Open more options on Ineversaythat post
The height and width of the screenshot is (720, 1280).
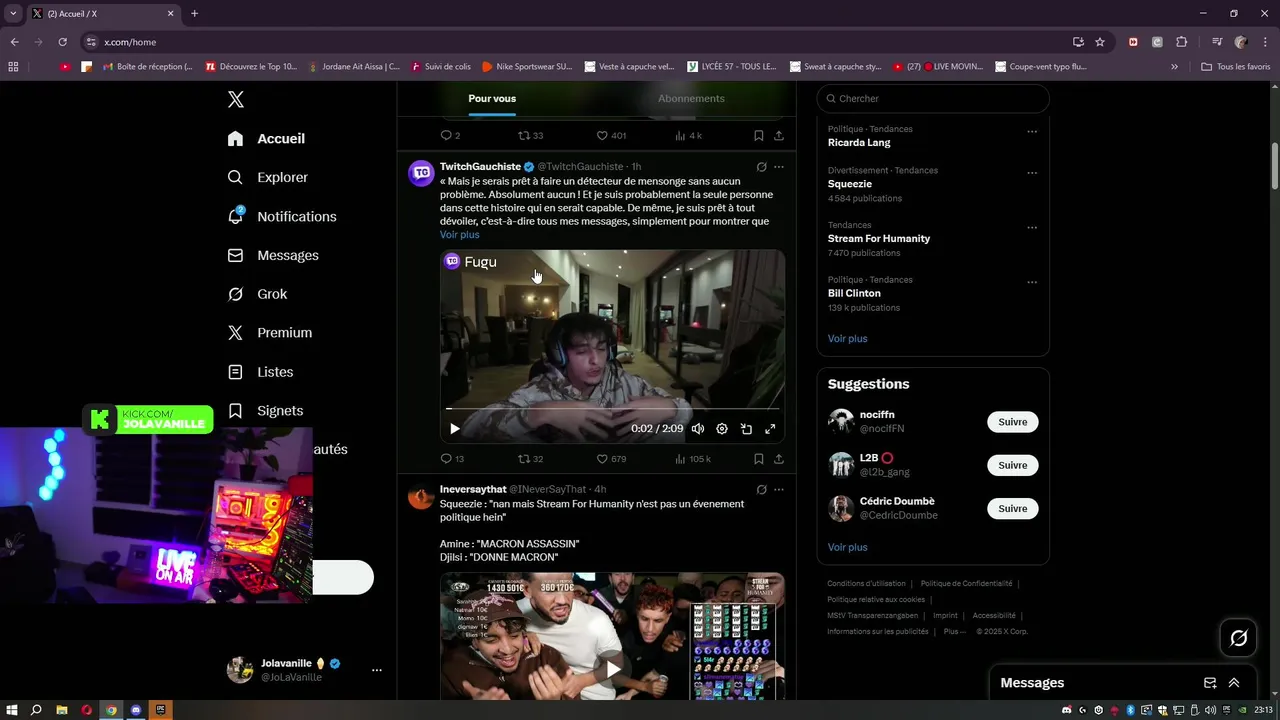click(x=779, y=490)
